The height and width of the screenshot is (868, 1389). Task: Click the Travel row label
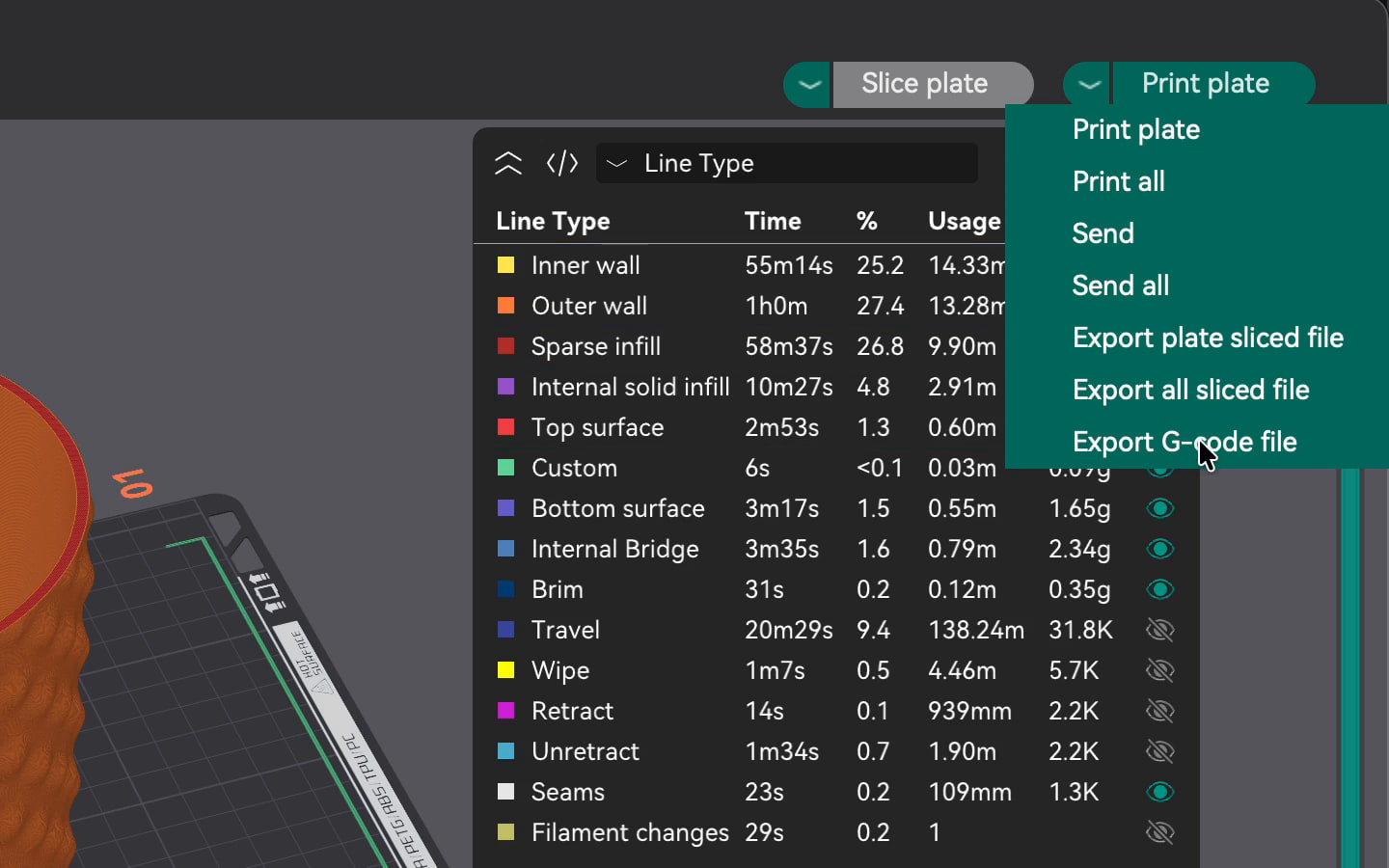click(565, 630)
